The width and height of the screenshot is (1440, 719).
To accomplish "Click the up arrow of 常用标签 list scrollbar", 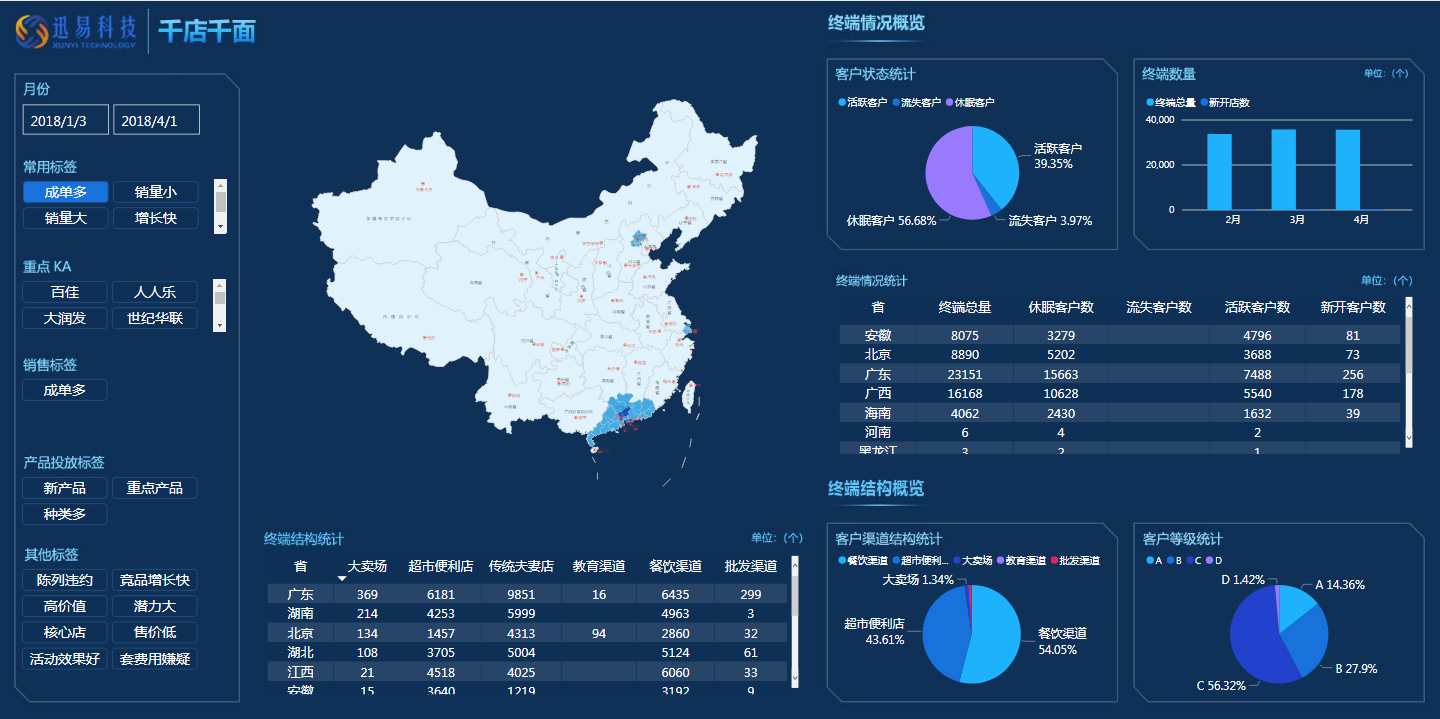I will pyautogui.click(x=220, y=186).
